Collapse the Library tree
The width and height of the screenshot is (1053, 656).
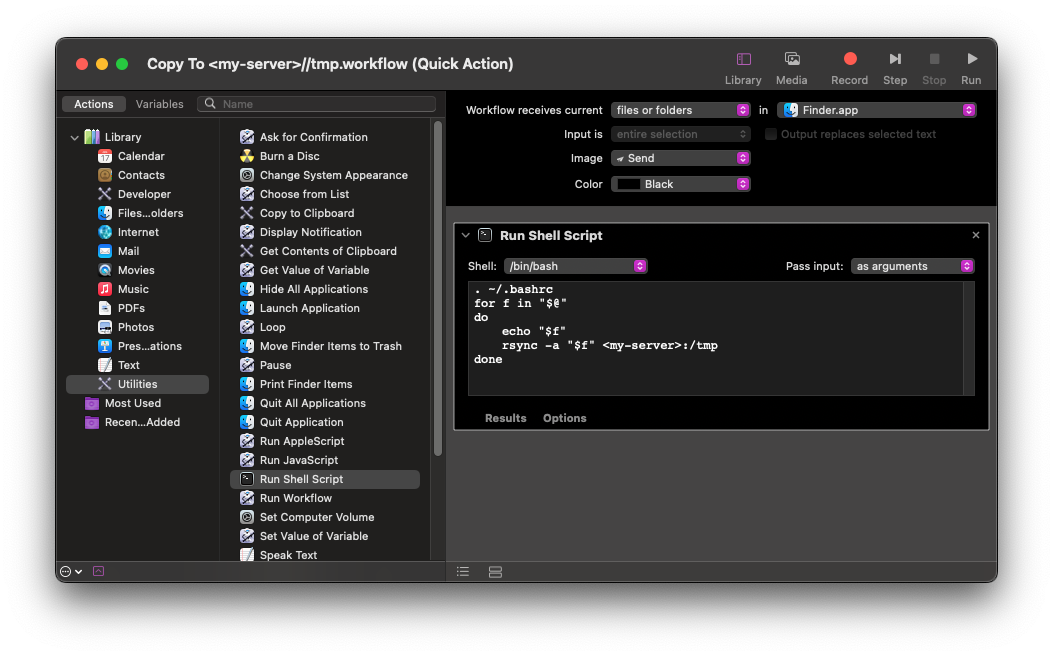(74, 138)
